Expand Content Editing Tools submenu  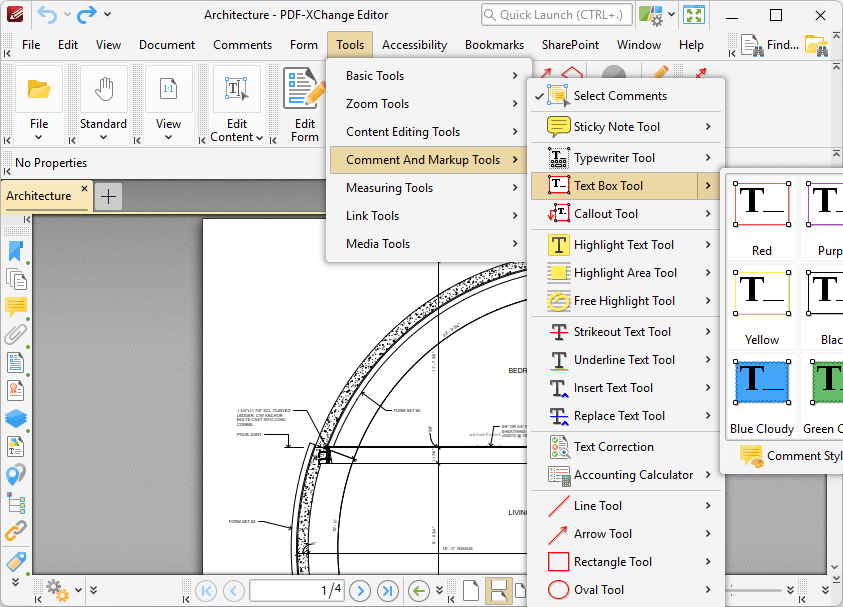coord(428,132)
